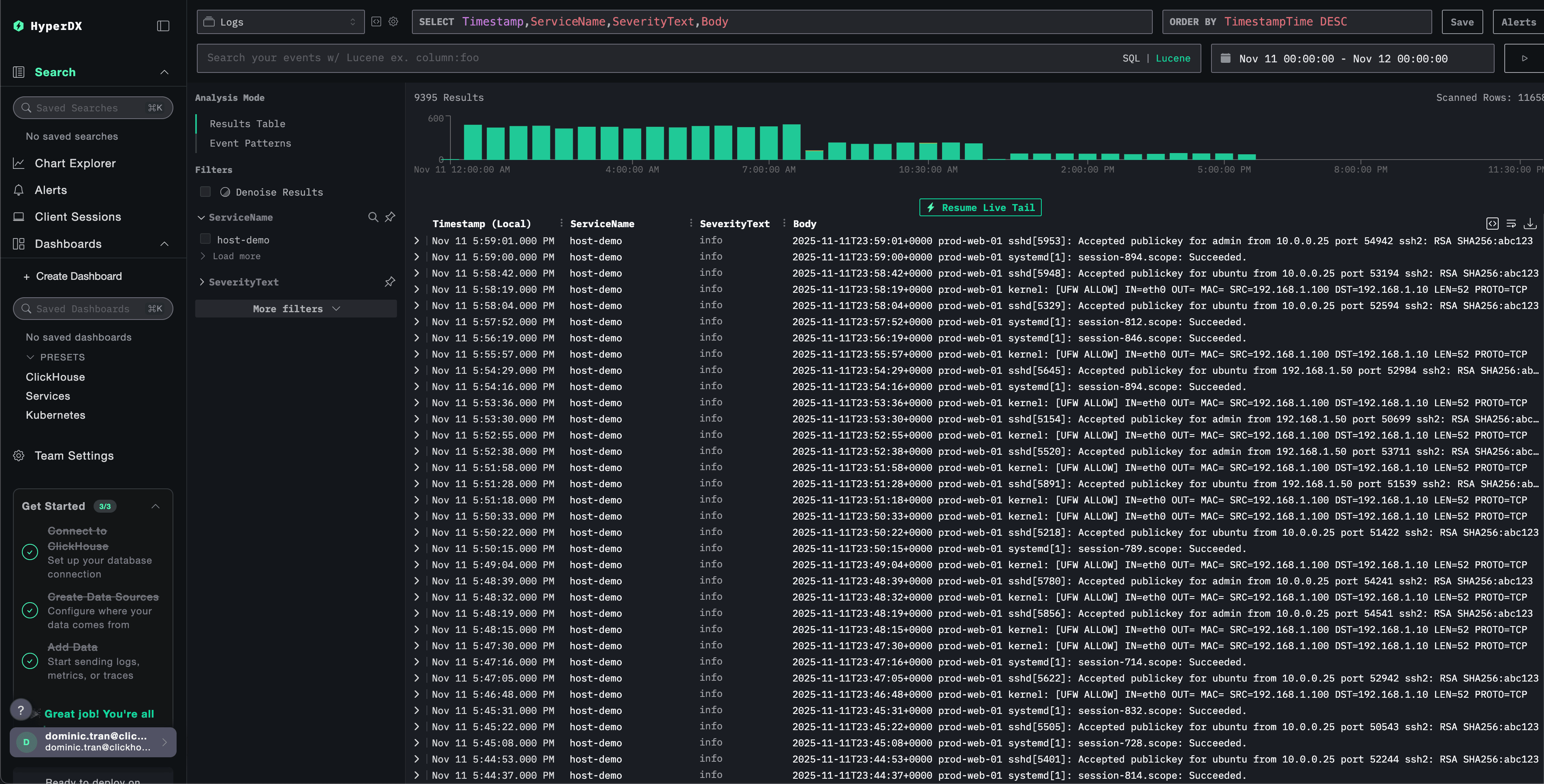The height and width of the screenshot is (784, 1544).
Task: Open Chart Explorer page
Action: [75, 163]
